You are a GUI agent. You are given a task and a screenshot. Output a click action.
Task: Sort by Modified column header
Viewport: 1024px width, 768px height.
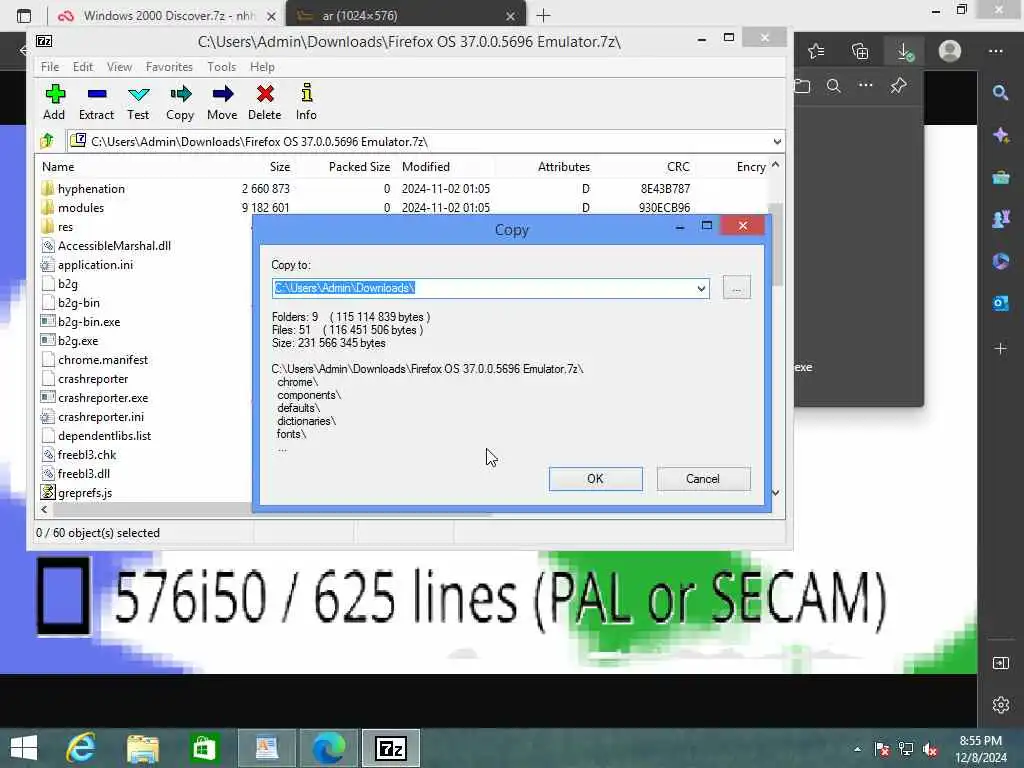point(426,167)
